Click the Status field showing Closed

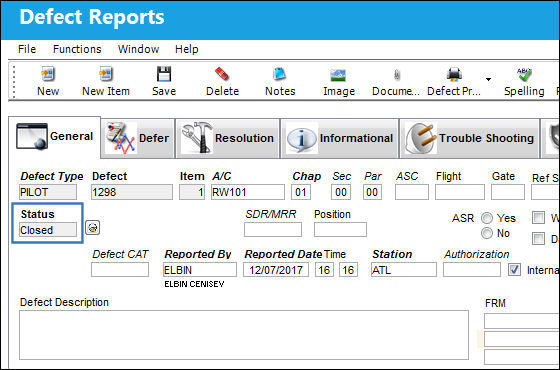click(x=48, y=230)
